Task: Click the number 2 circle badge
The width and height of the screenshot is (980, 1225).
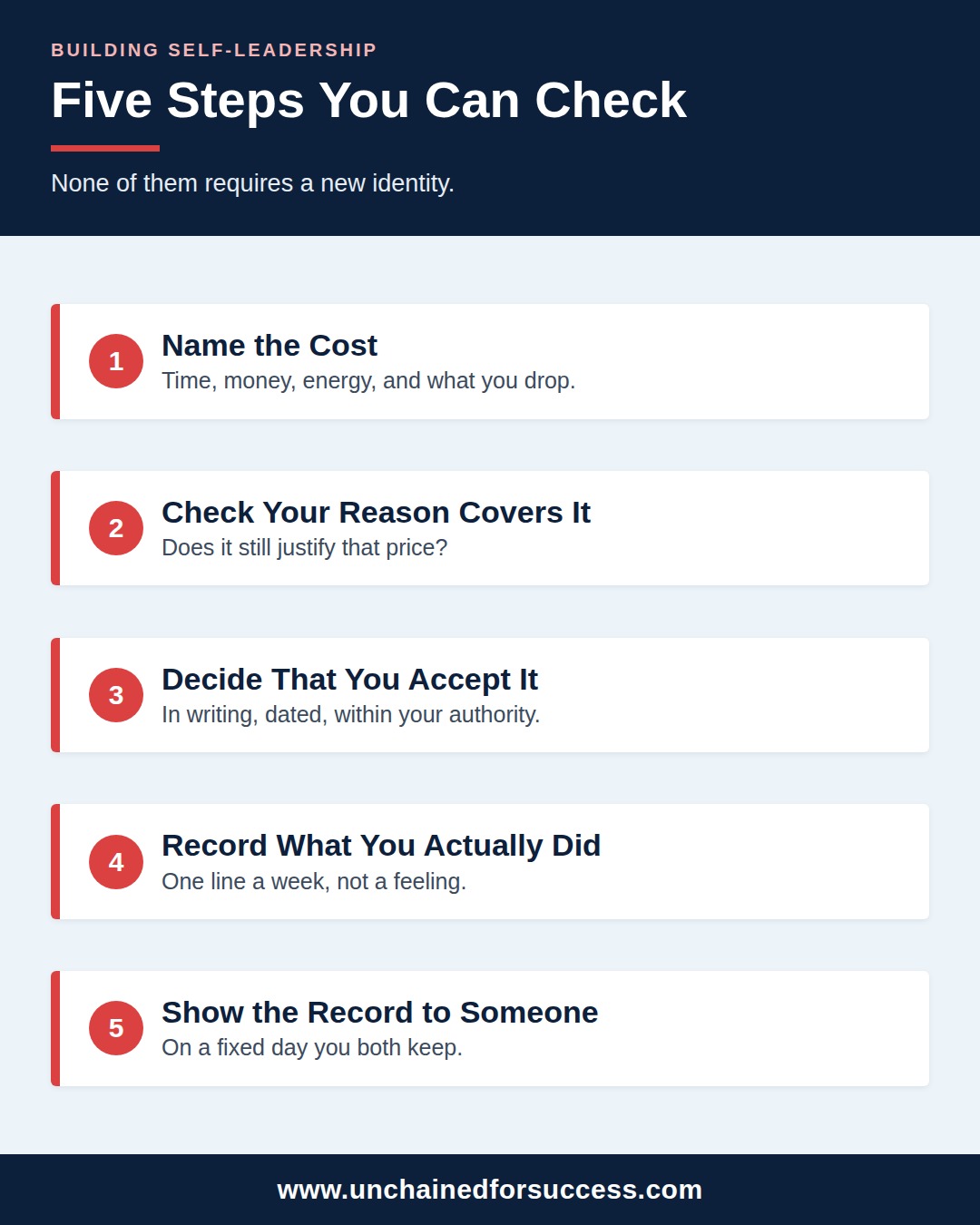Action: [x=116, y=528]
